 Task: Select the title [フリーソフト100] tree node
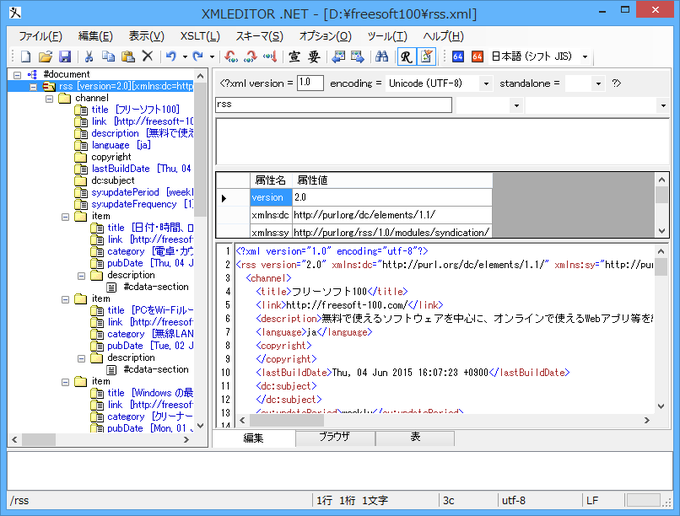click(135, 110)
